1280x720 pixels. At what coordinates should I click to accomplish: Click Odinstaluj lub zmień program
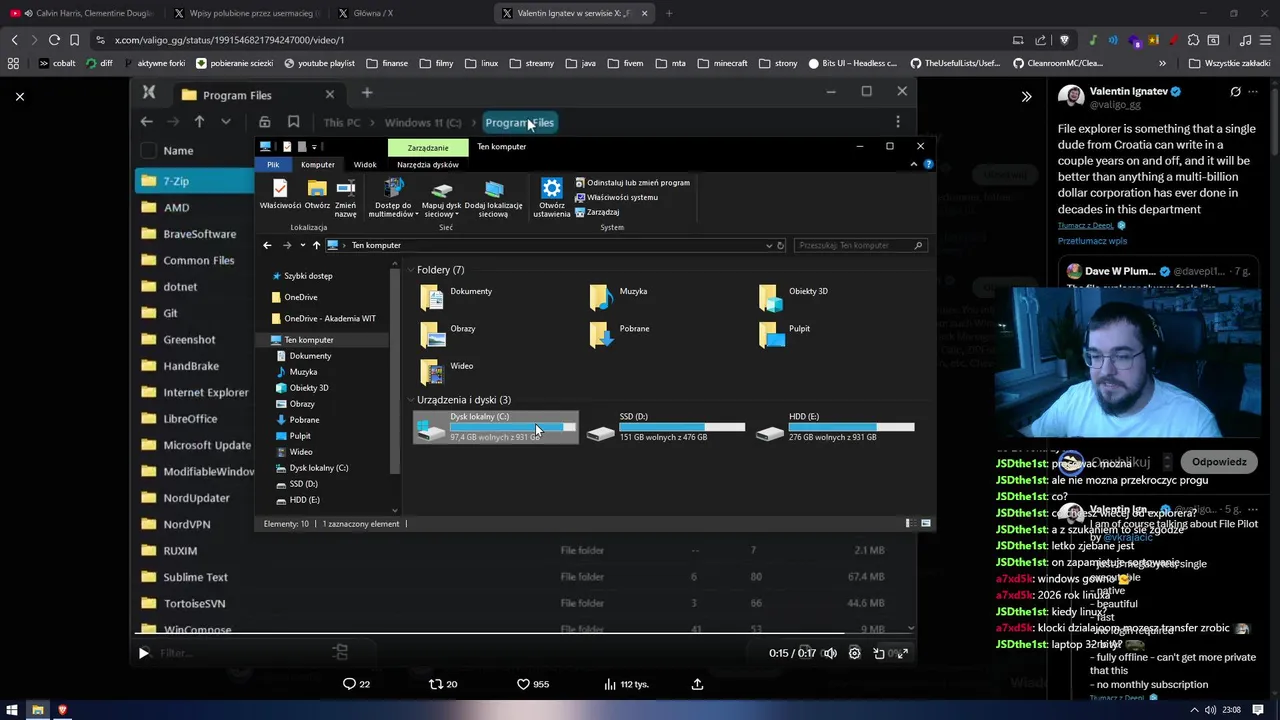pyautogui.click(x=633, y=183)
